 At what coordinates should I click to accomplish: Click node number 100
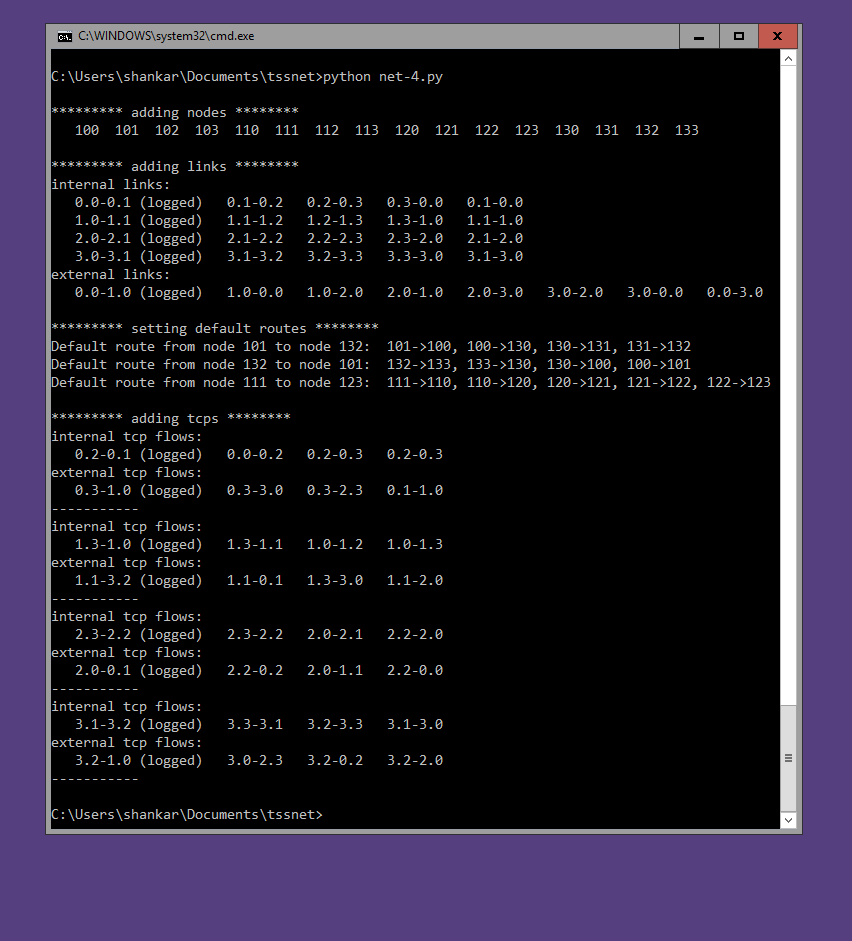click(x=87, y=130)
